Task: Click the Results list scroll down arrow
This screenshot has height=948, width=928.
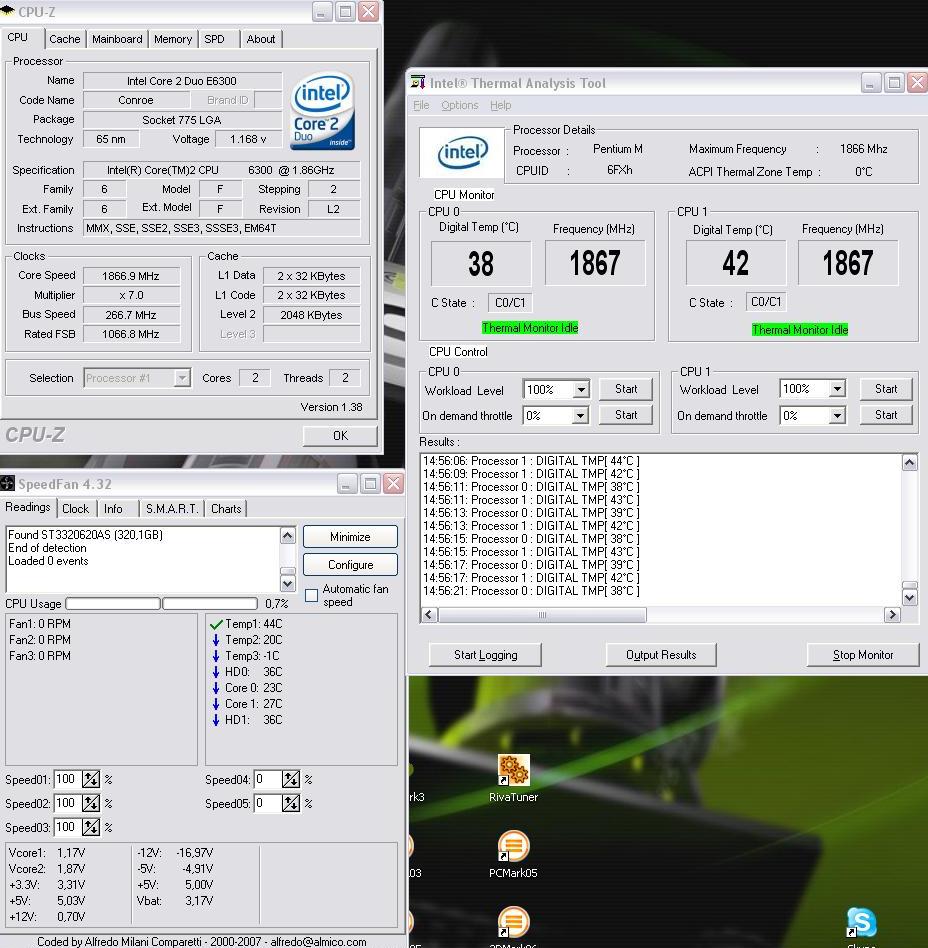Action: coord(910,598)
